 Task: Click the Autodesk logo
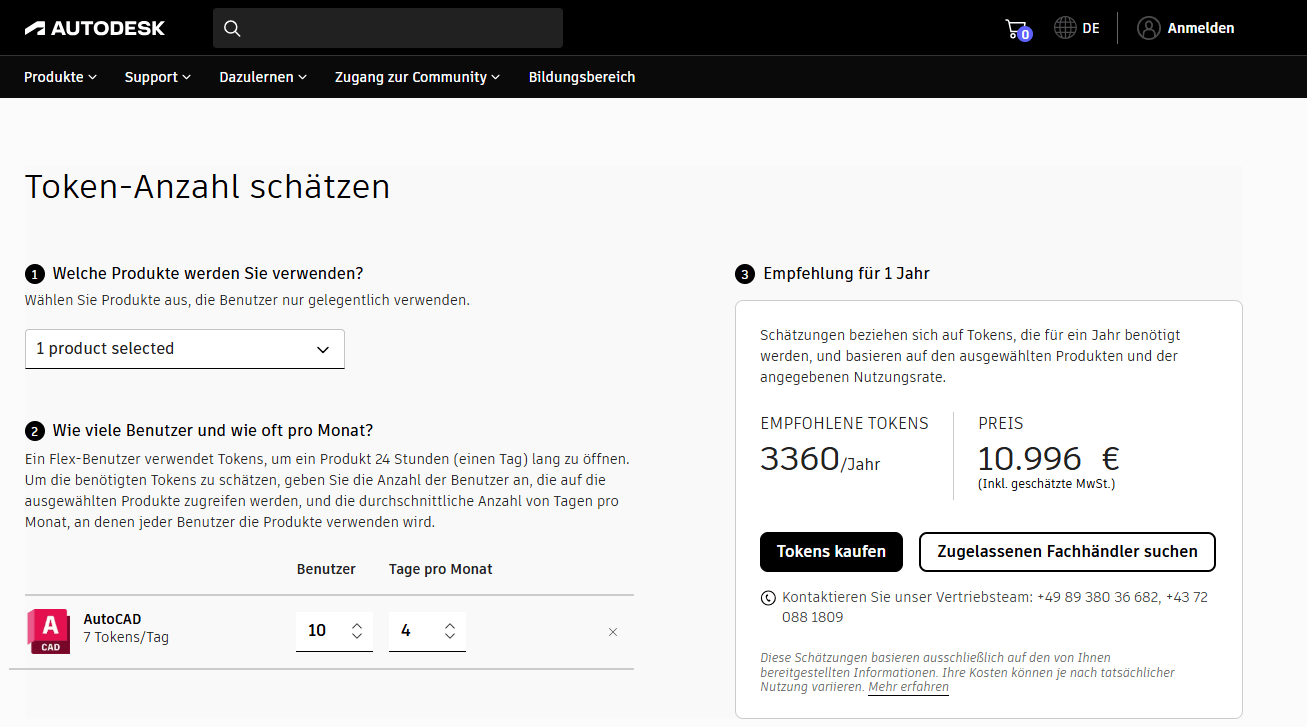coord(95,27)
